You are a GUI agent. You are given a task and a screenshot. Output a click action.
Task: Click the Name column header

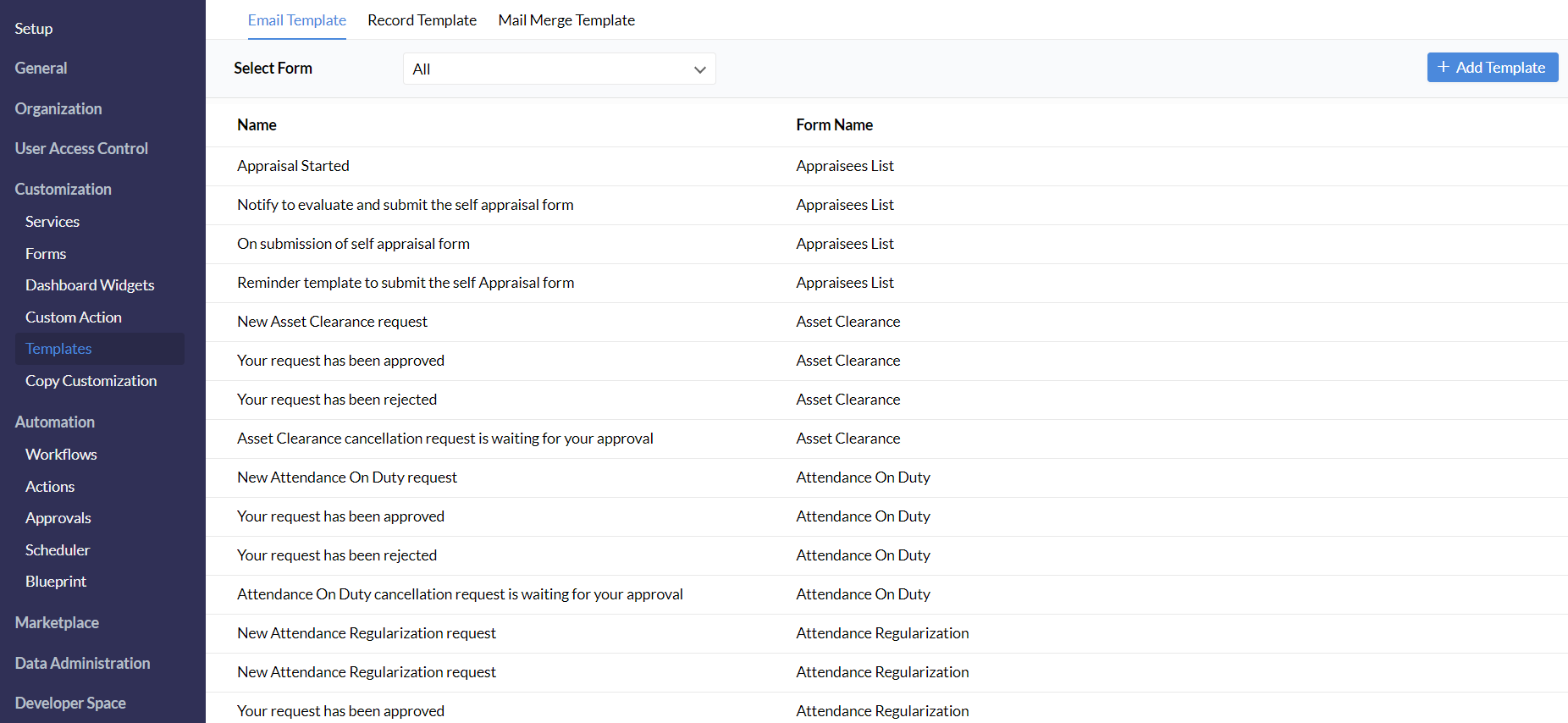[x=257, y=125]
